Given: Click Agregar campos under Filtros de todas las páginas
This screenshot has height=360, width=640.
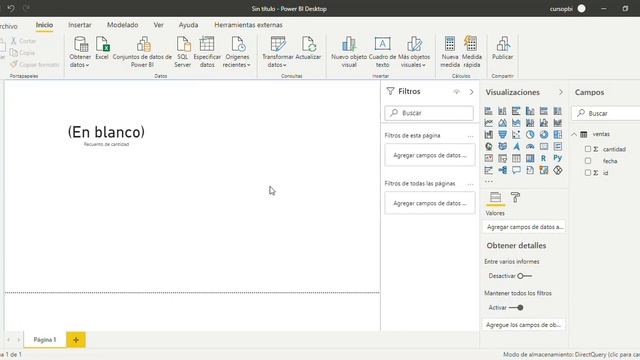Looking at the screenshot, I should [x=430, y=203].
